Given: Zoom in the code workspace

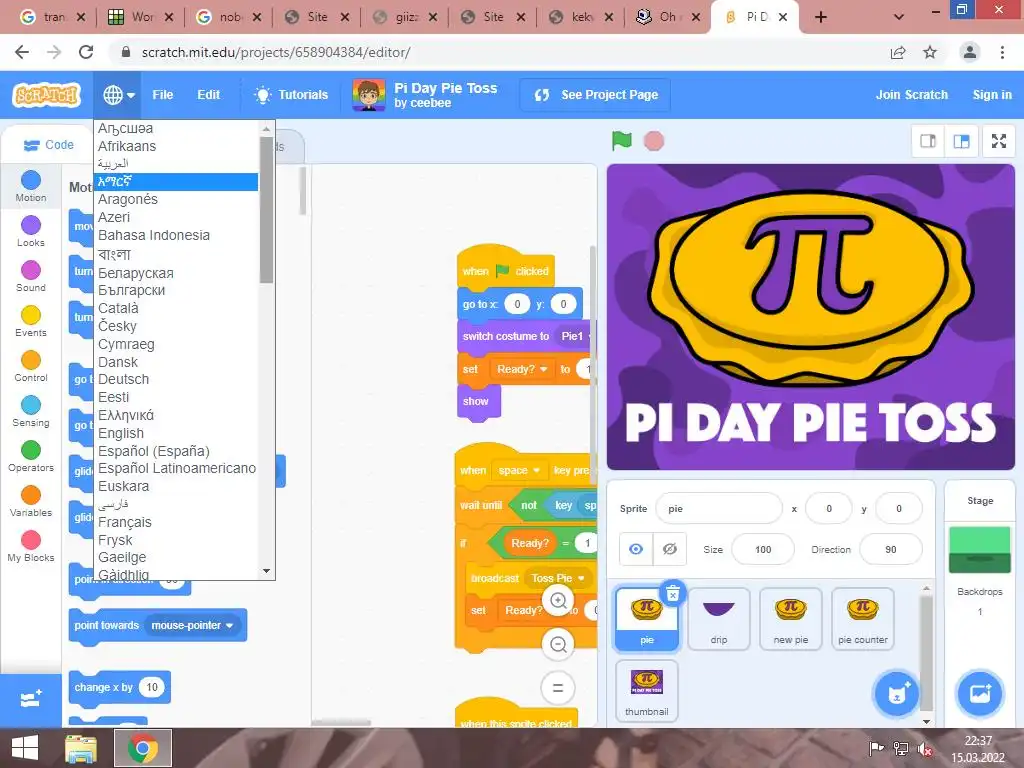Looking at the screenshot, I should [x=558, y=600].
